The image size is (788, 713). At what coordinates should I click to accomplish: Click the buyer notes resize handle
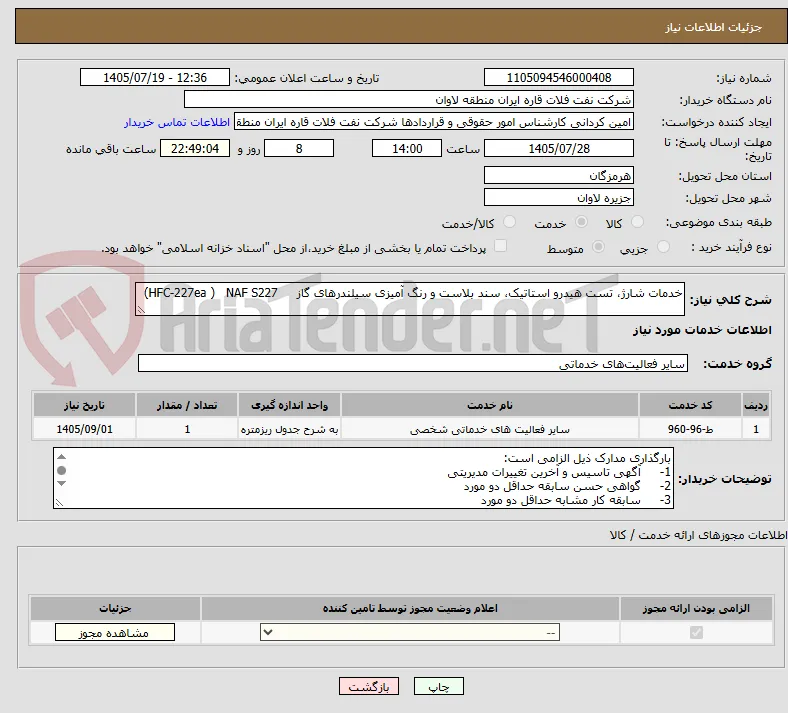coord(59,502)
